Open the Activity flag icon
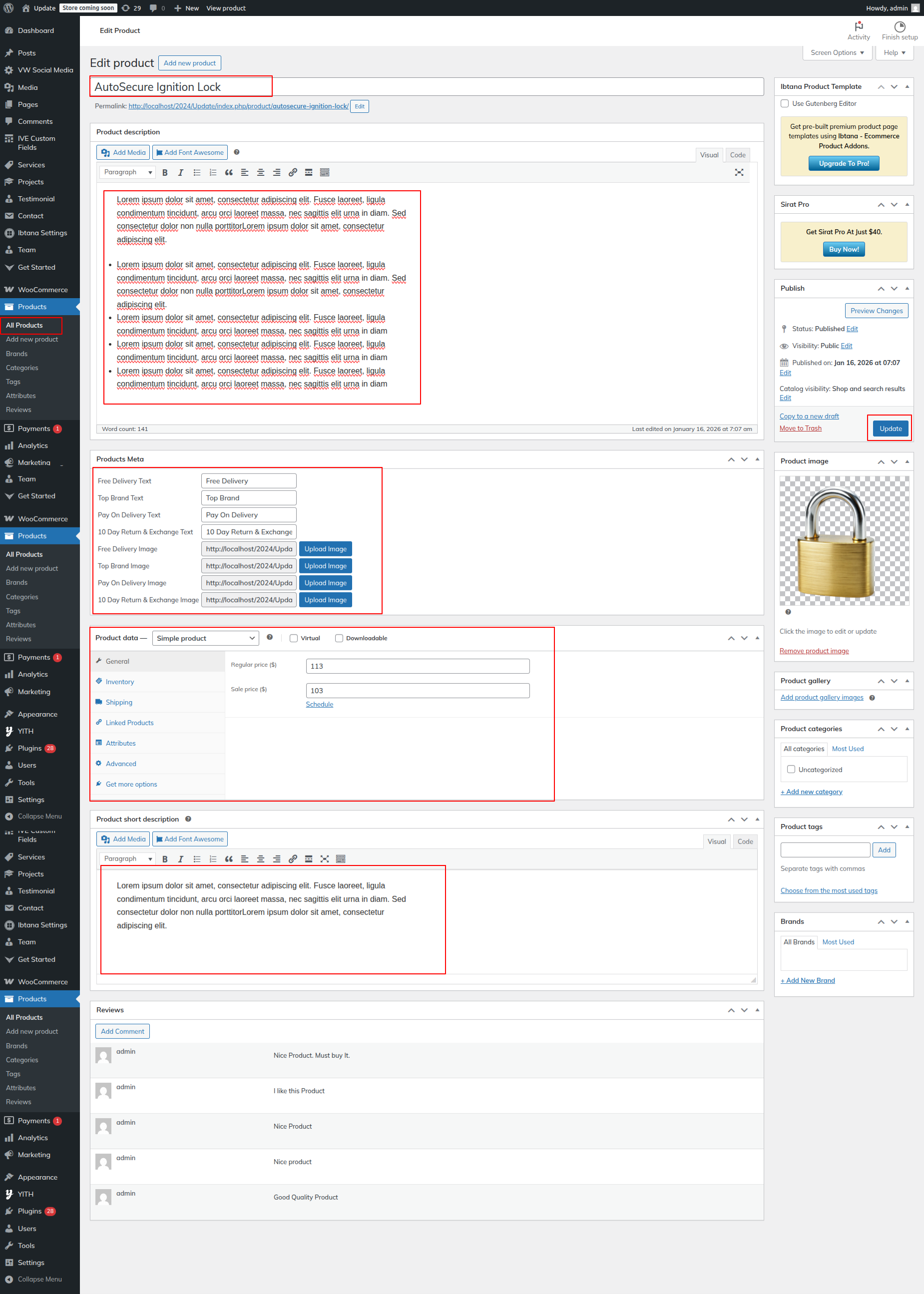The height and width of the screenshot is (1294, 924). coord(858,27)
